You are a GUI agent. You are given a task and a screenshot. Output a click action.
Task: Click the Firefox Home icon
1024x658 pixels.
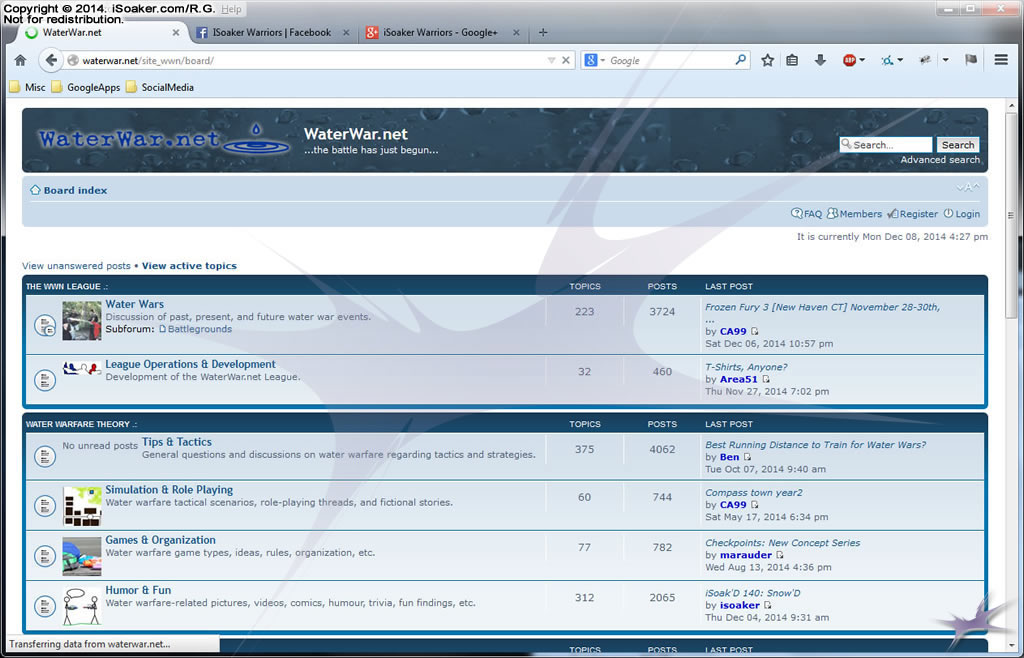click(x=20, y=60)
